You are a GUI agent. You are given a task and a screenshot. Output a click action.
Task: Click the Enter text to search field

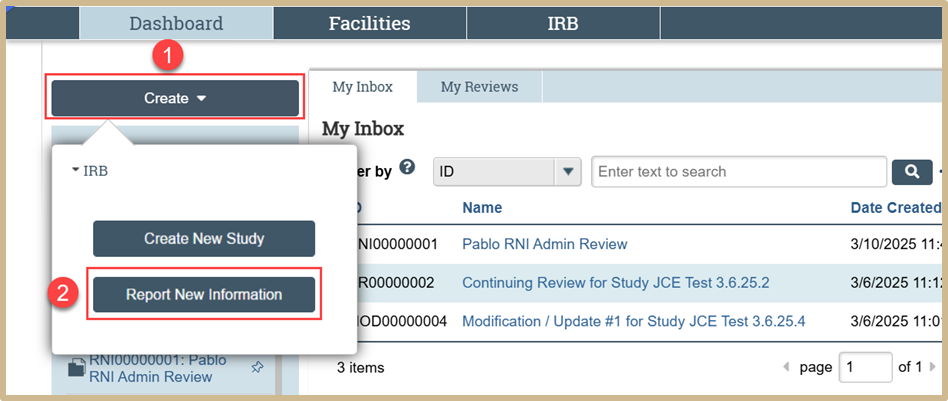pyautogui.click(x=738, y=172)
